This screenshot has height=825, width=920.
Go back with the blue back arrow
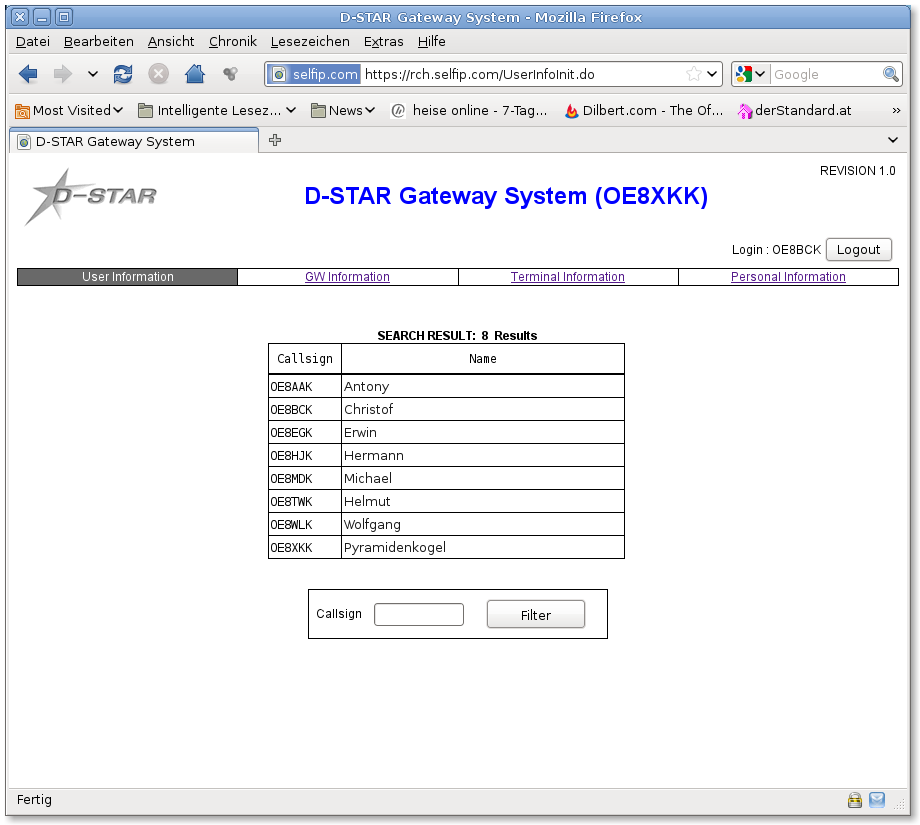coord(28,74)
